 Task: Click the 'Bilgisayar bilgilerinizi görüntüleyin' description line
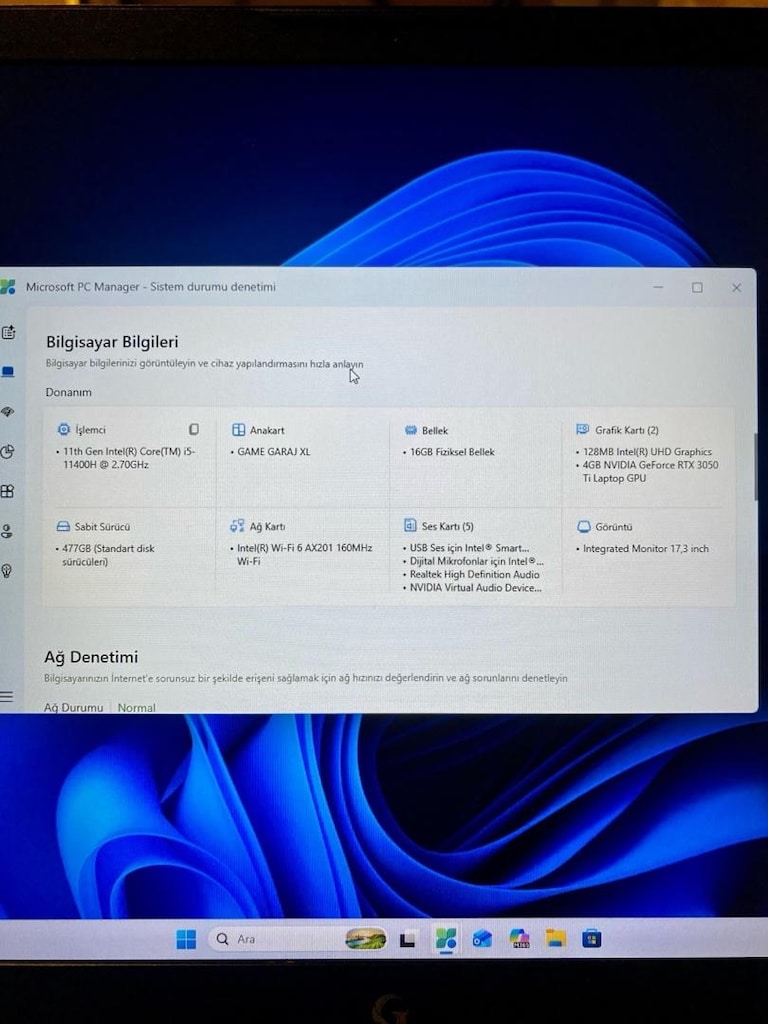(x=204, y=363)
